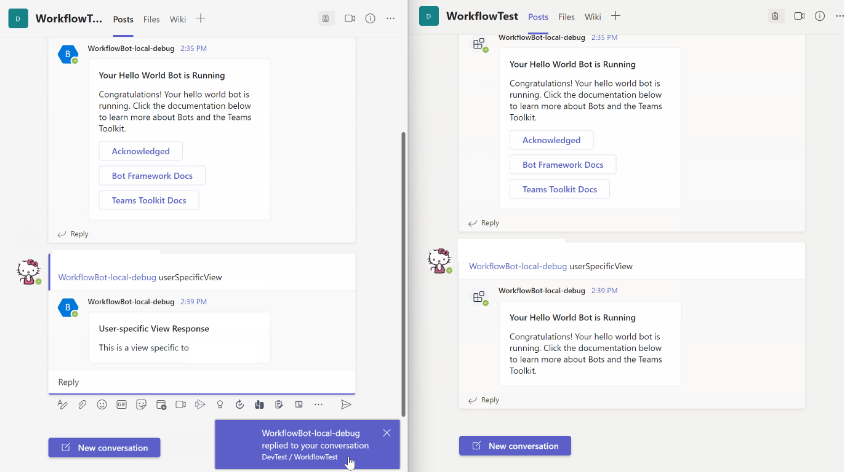This screenshot has width=844, height=472.
Task: Click the Hello Kitty user avatar in left window
Action: point(29,271)
